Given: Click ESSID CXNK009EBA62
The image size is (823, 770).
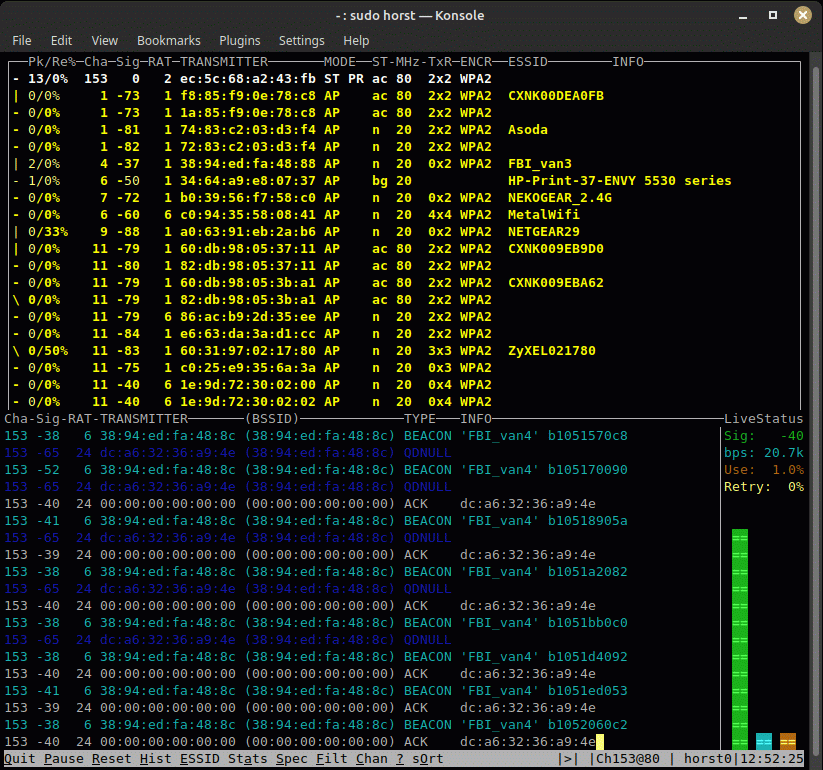Looking at the screenshot, I should coord(556,282).
